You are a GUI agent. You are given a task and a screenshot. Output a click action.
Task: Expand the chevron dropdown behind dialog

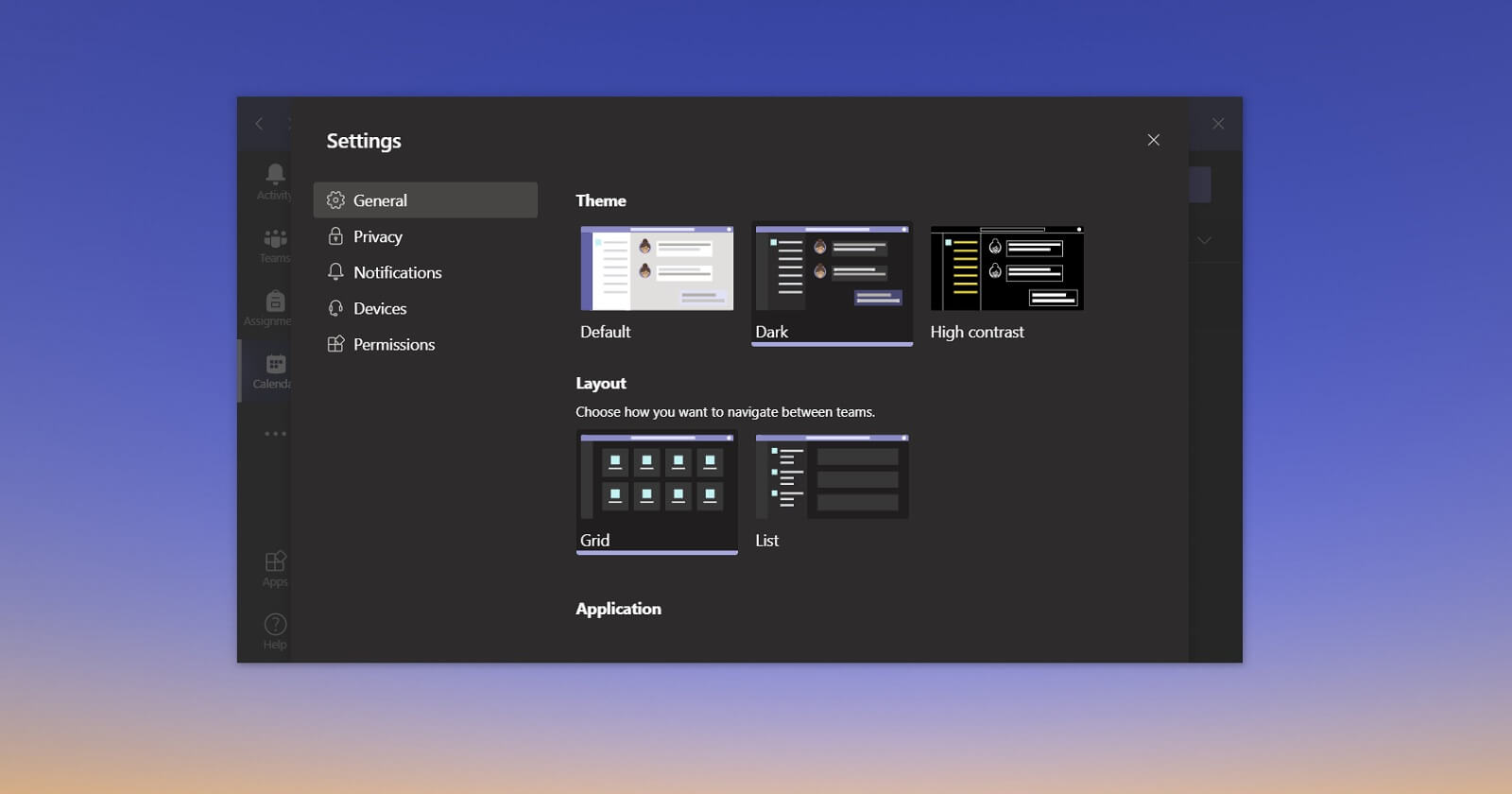1204,240
